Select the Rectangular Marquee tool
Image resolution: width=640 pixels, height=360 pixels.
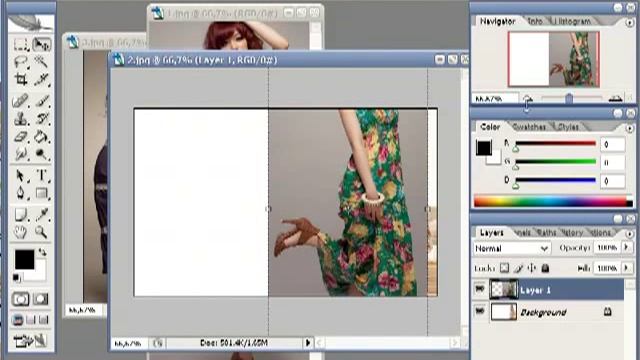pyautogui.click(x=20, y=44)
